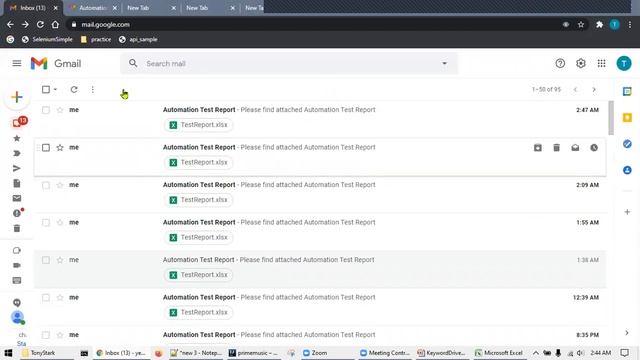
Task: Open Drafts document icon in sidebar
Action: (x=17, y=183)
